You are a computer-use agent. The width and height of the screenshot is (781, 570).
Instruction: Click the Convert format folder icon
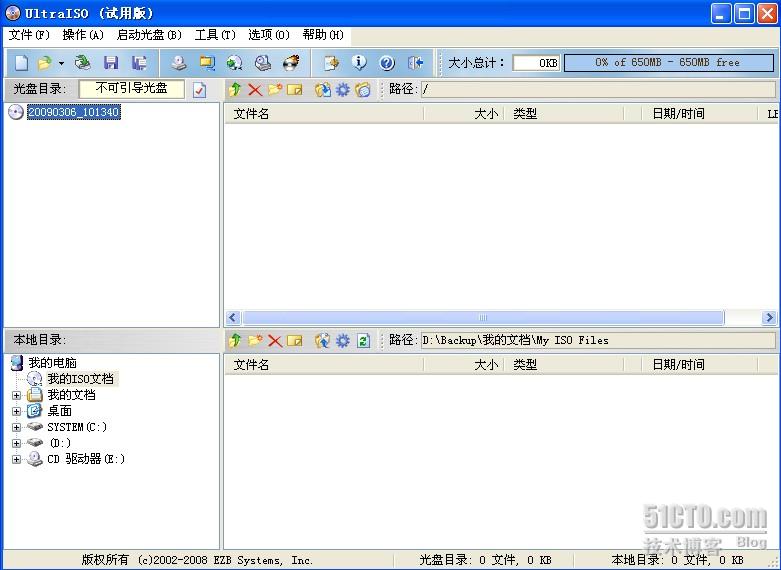pos(207,63)
